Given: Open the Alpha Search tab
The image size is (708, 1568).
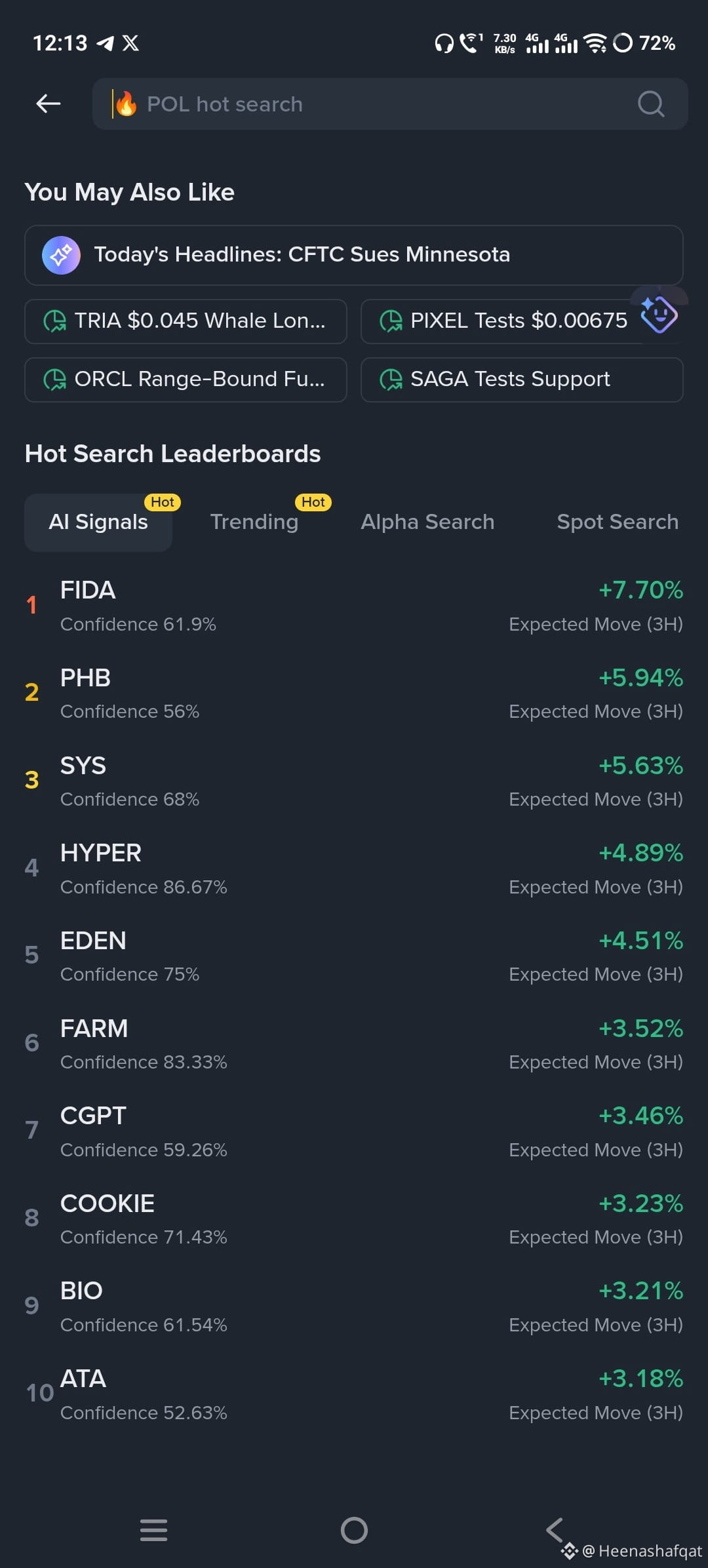Looking at the screenshot, I should 427,522.
